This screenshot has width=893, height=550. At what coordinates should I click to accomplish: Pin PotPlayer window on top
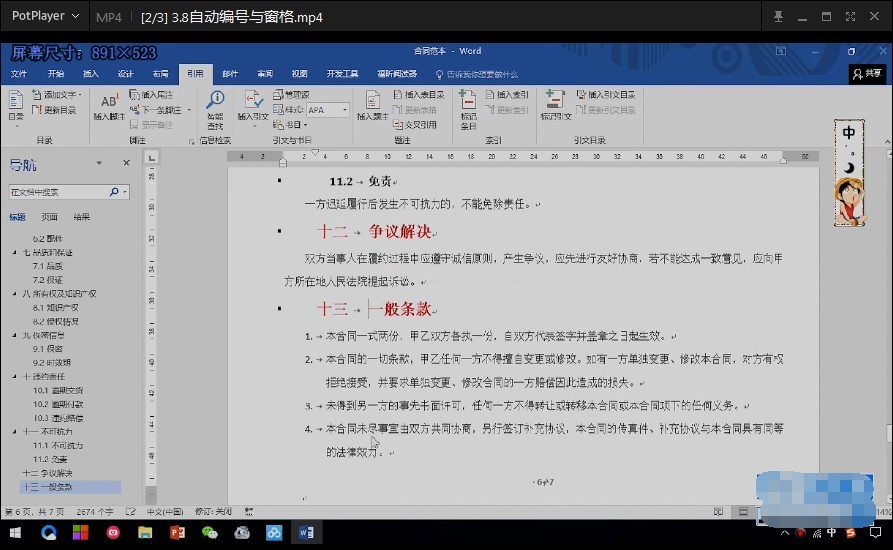(778, 17)
